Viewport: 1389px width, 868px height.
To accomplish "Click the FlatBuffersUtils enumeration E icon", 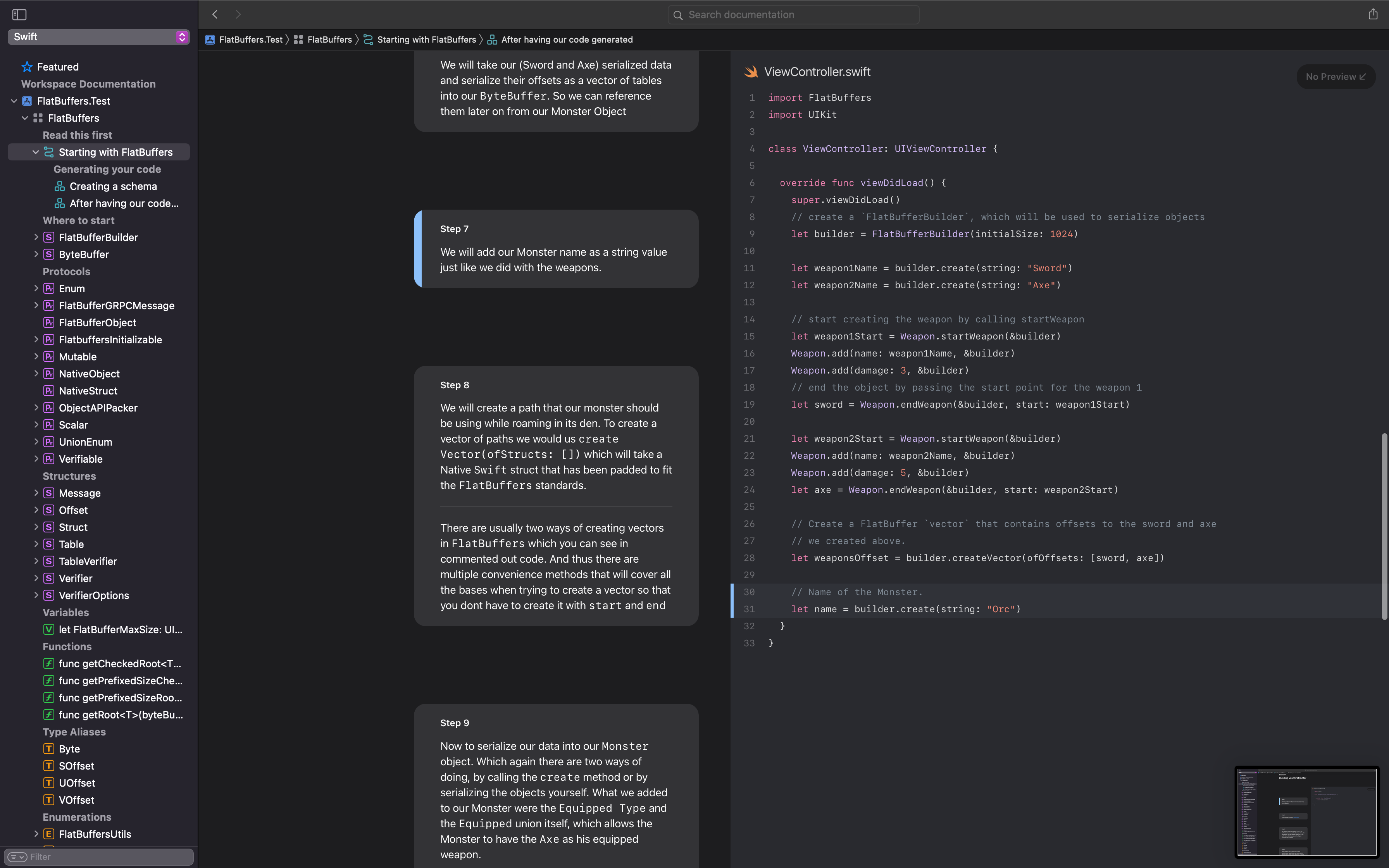I will (x=49, y=834).
